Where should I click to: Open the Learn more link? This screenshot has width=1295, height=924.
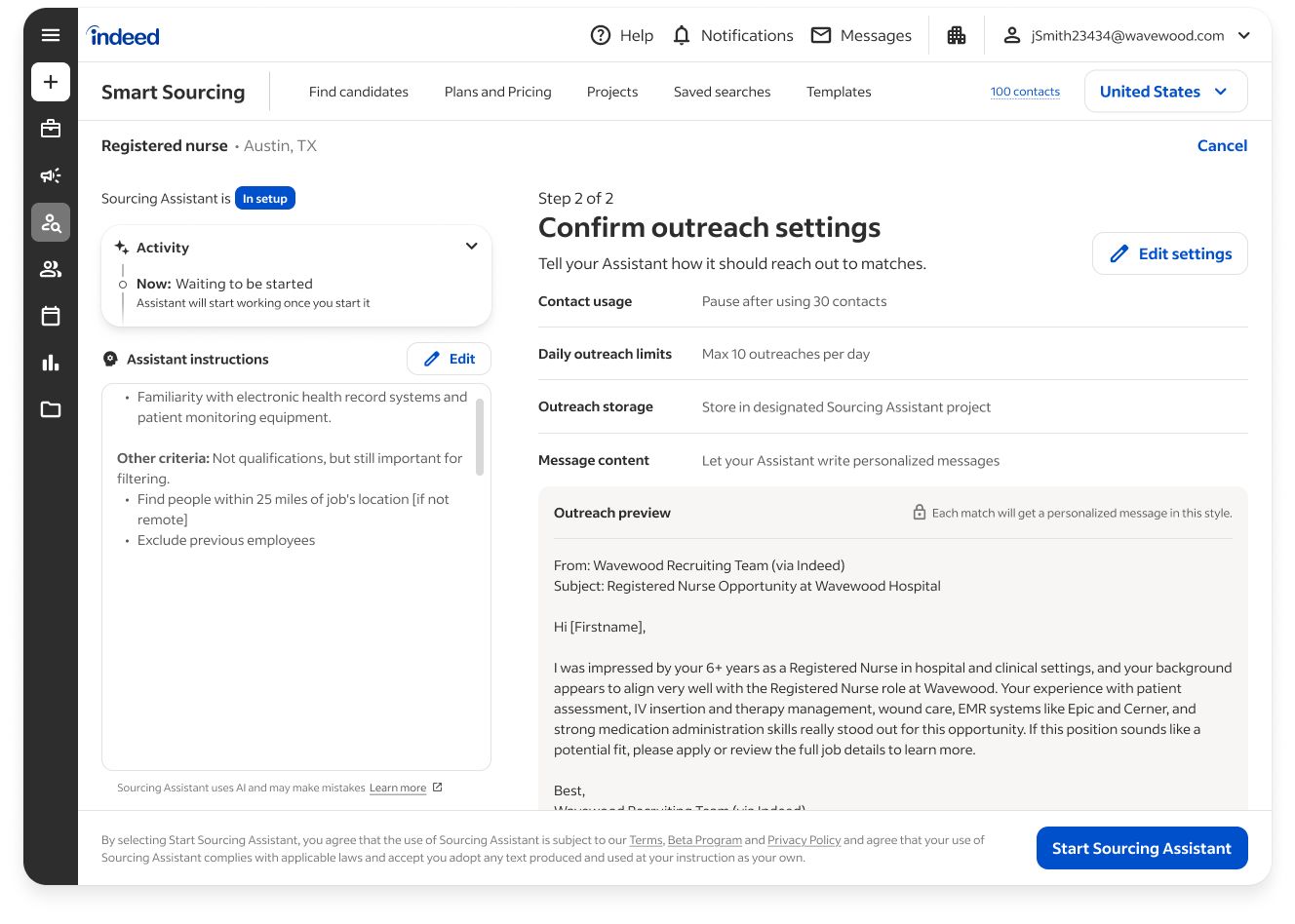[398, 788]
